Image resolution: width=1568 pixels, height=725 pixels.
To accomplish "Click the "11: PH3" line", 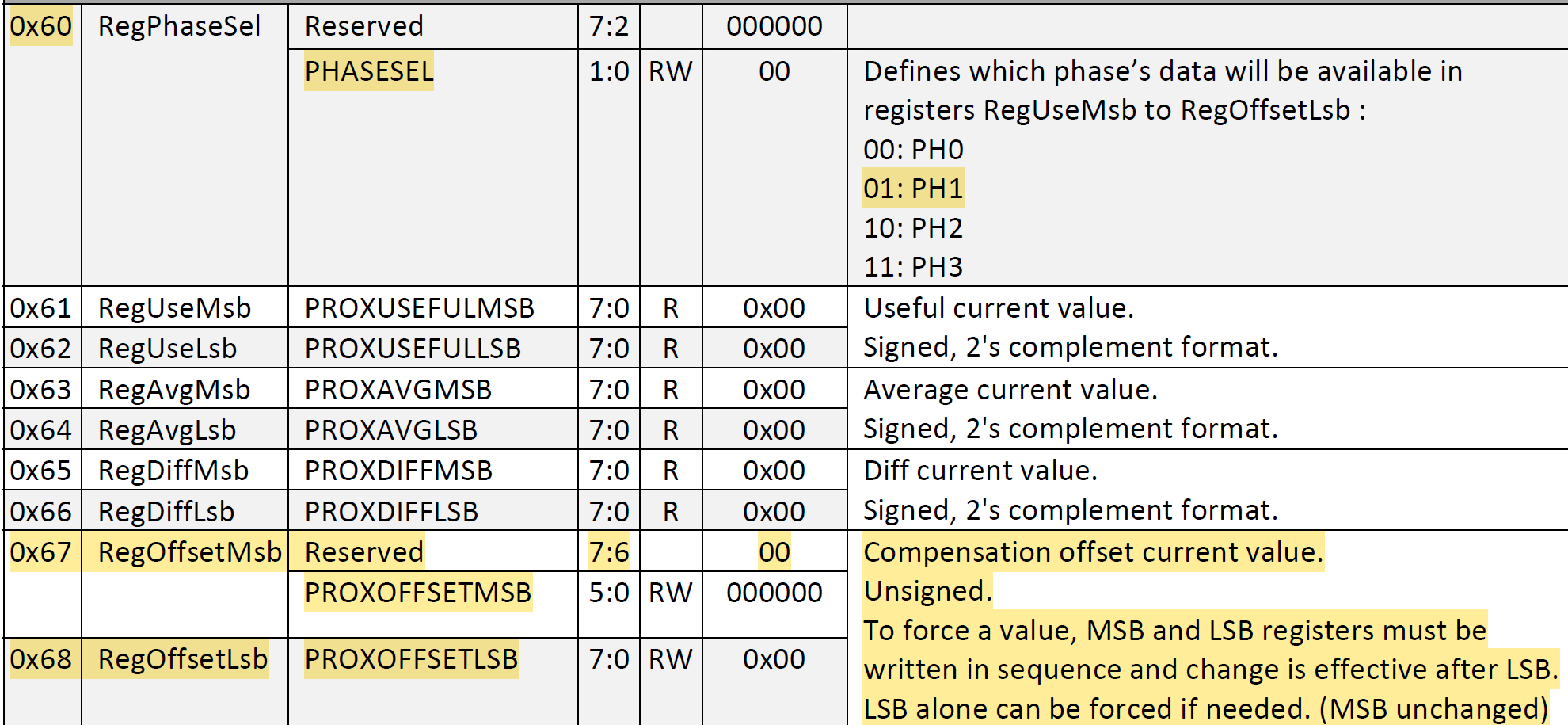I will pyautogui.click(x=913, y=267).
